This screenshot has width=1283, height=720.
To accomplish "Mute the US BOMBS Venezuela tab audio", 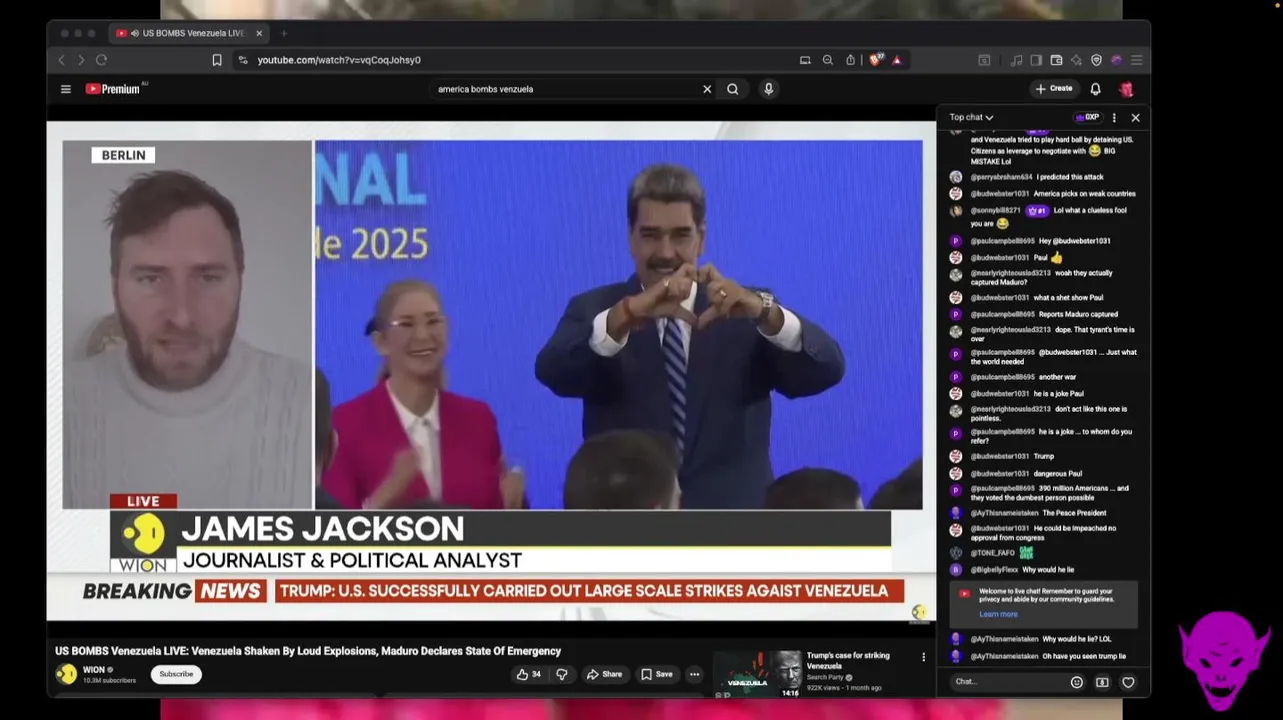I will pyautogui.click(x=135, y=33).
